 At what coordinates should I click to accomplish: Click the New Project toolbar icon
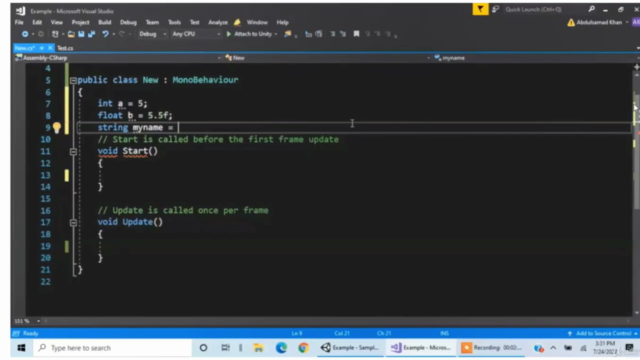(55, 34)
